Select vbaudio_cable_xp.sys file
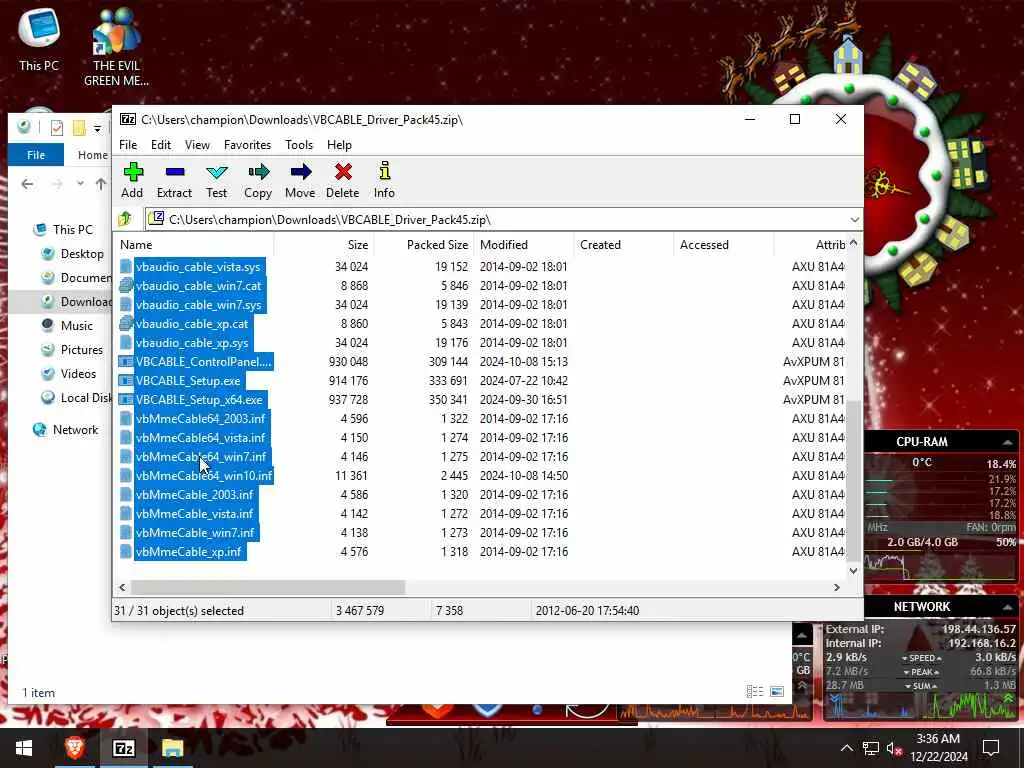Screen dimensions: 1024x768 pyautogui.click(x=192, y=343)
